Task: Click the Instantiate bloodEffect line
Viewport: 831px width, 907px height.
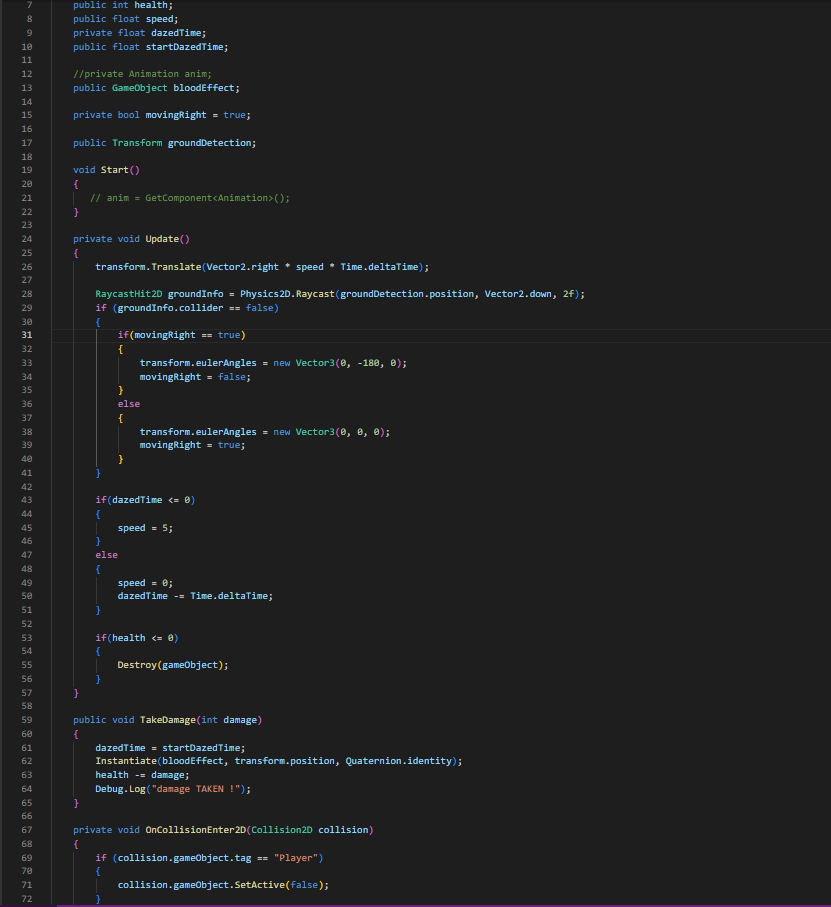Action: tap(278, 761)
